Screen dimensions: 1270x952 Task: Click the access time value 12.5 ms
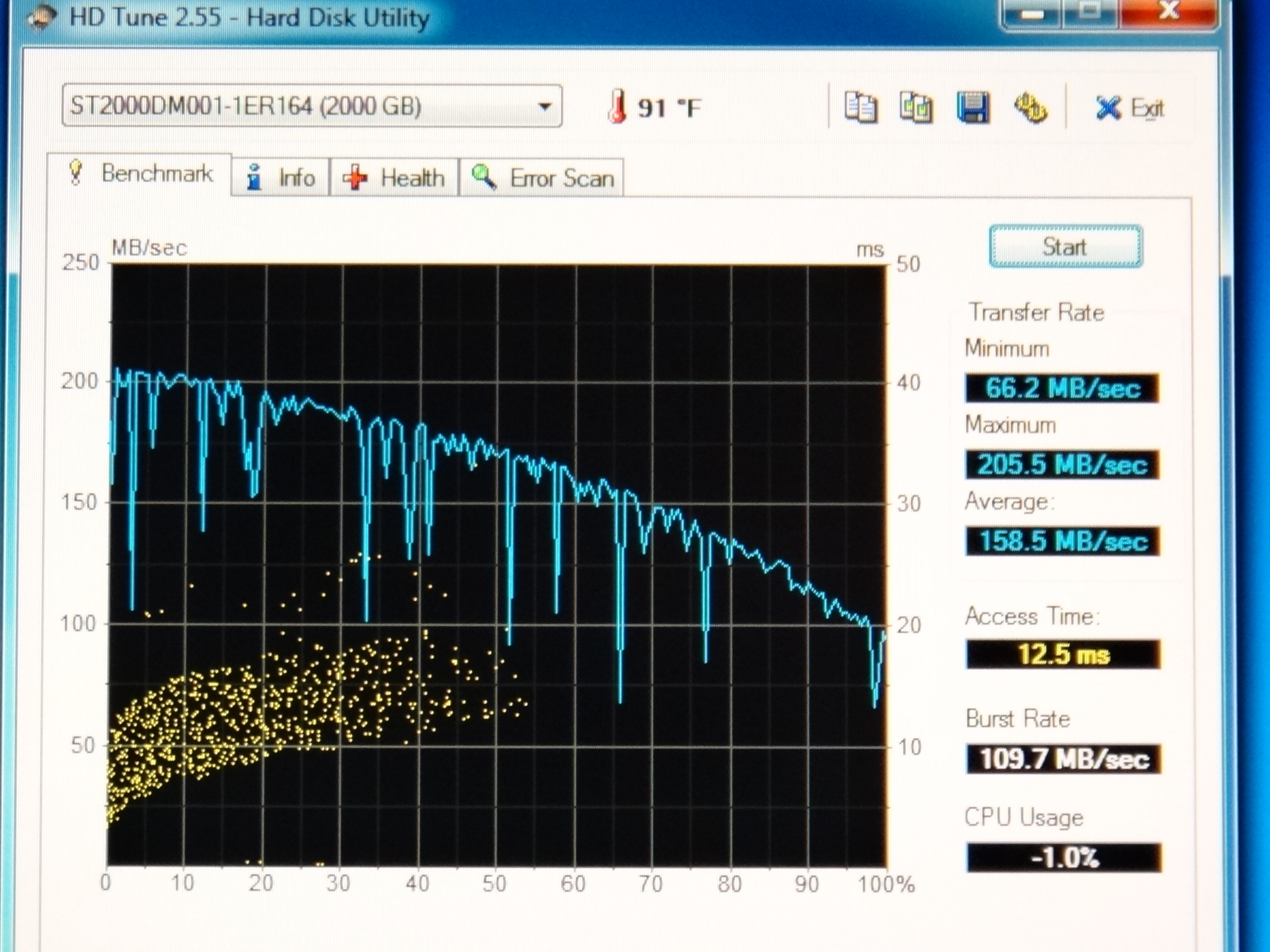coord(1063,654)
